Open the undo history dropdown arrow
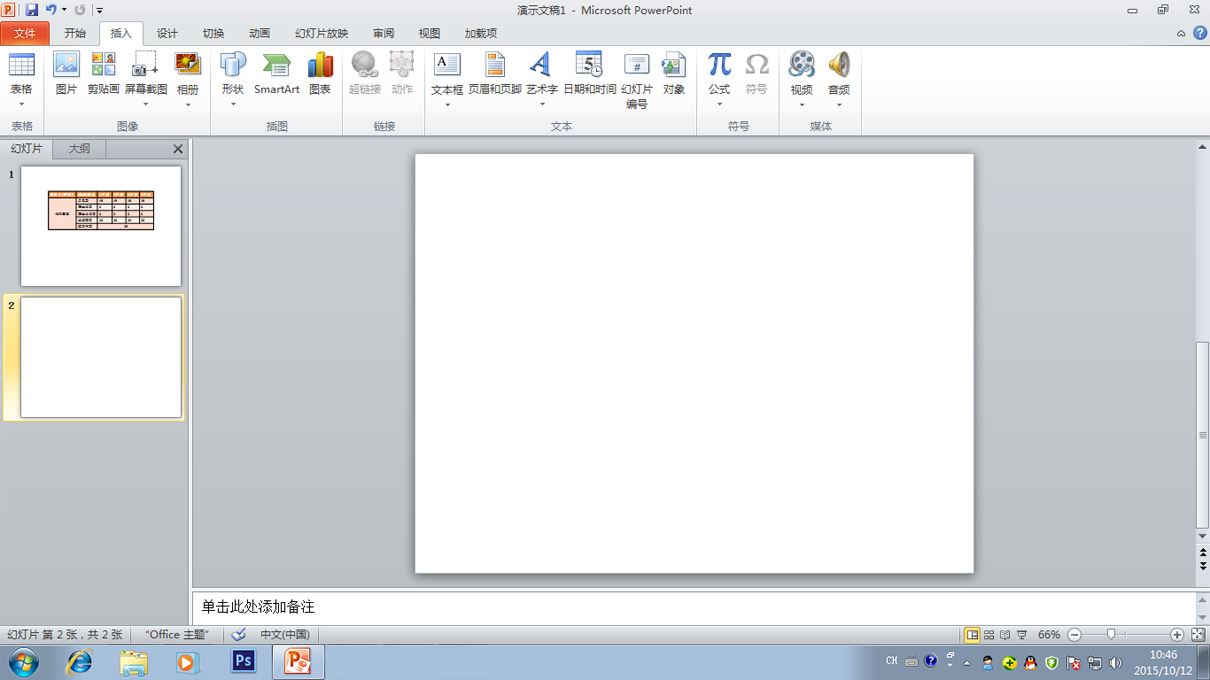Image resolution: width=1210 pixels, height=680 pixels. (64, 10)
